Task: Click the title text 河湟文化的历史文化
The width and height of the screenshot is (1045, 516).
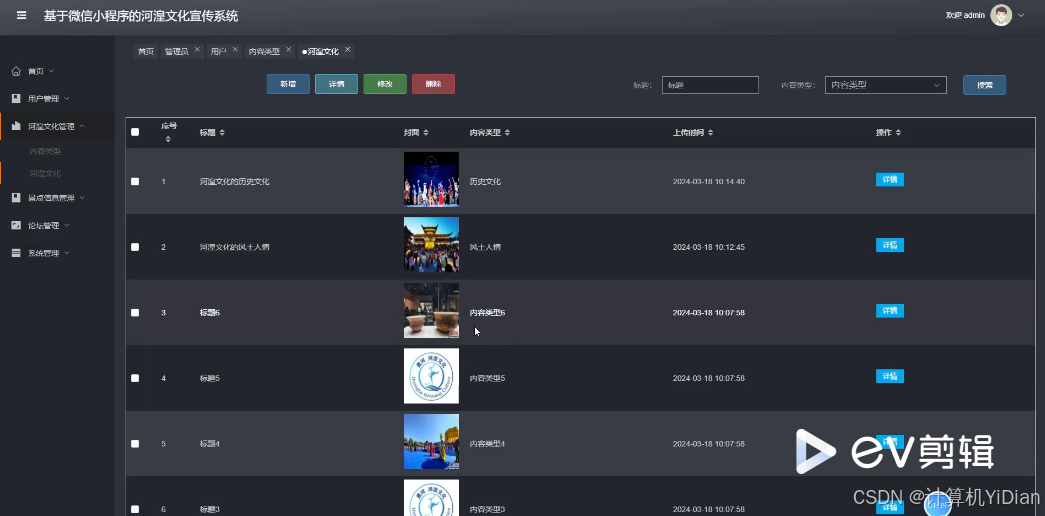Action: [x=235, y=181]
